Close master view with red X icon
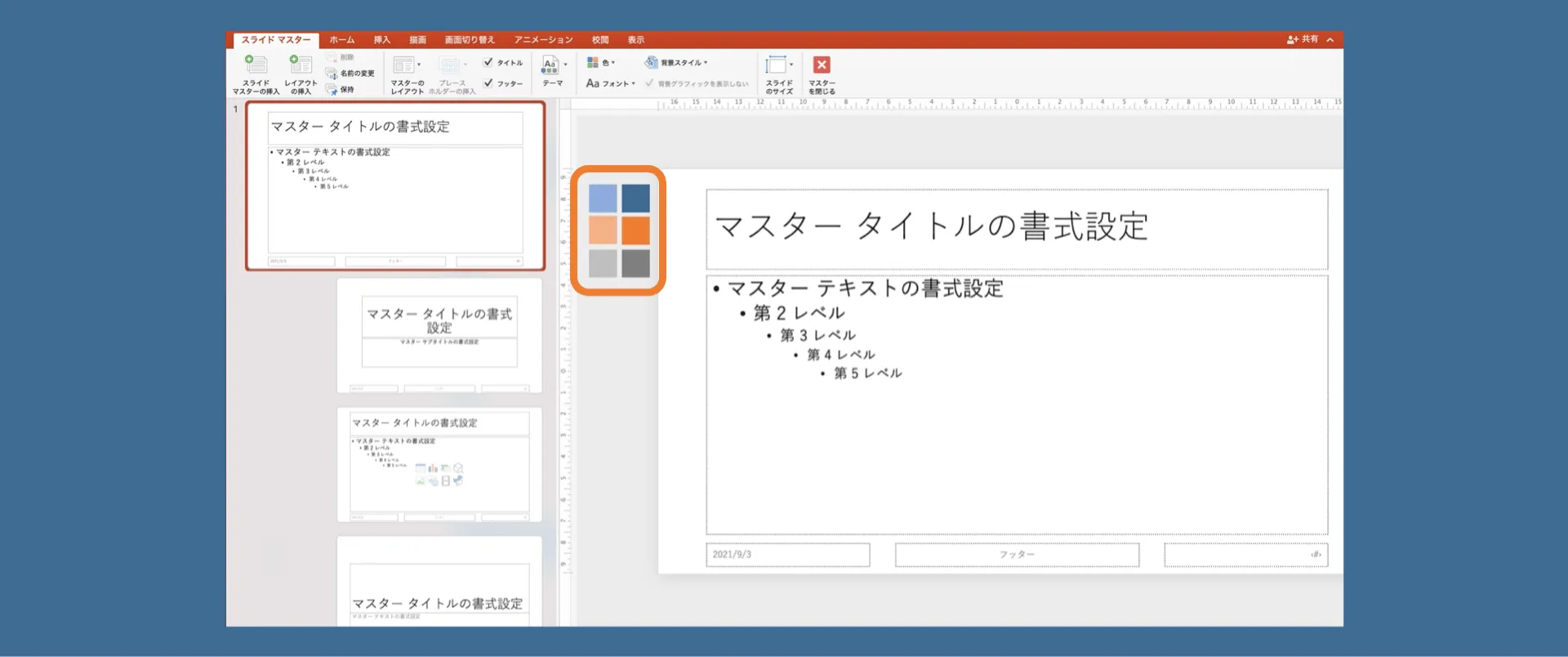Viewport: 1568px width, 657px height. 822,65
